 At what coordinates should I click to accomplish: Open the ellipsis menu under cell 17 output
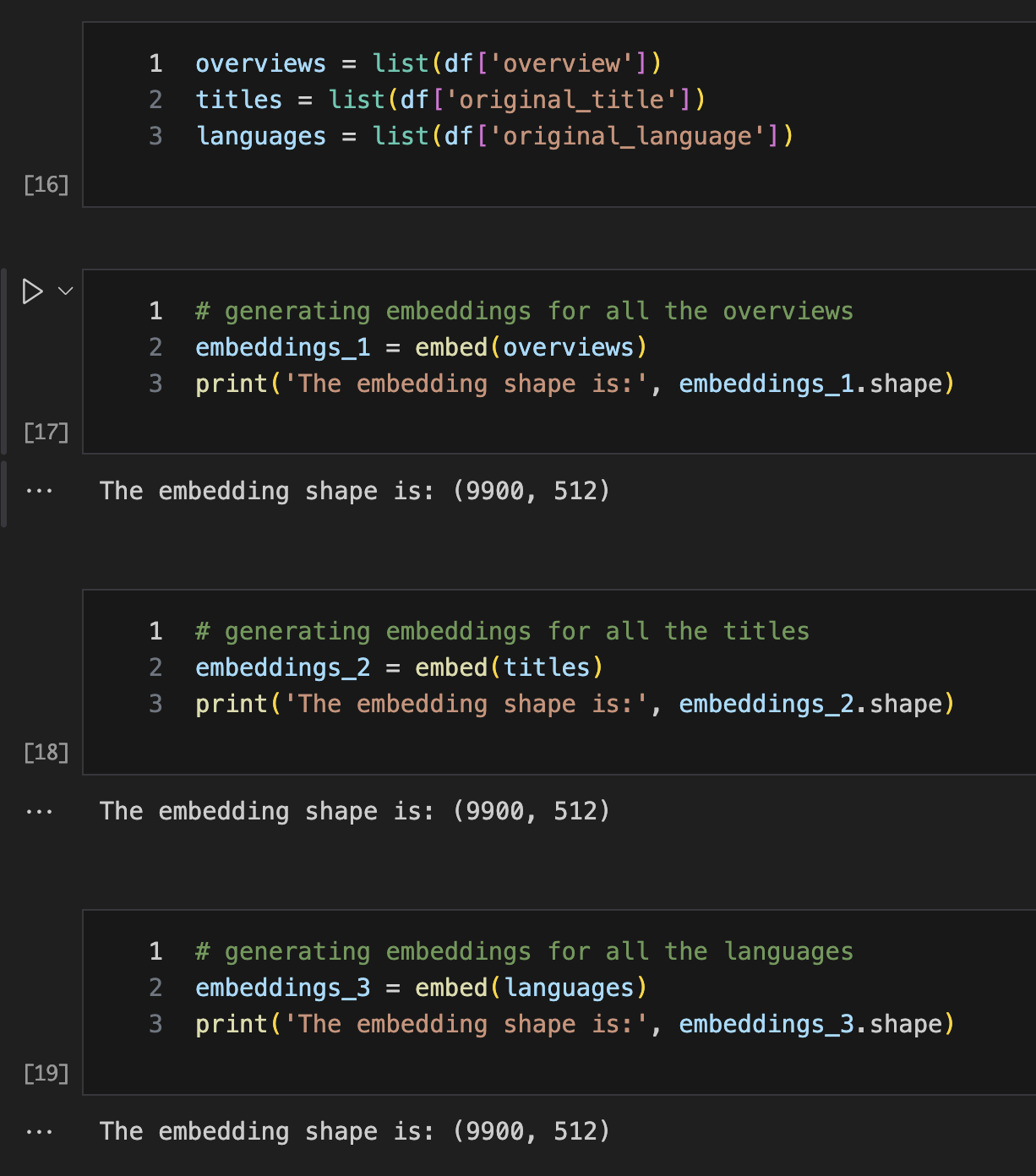(39, 490)
